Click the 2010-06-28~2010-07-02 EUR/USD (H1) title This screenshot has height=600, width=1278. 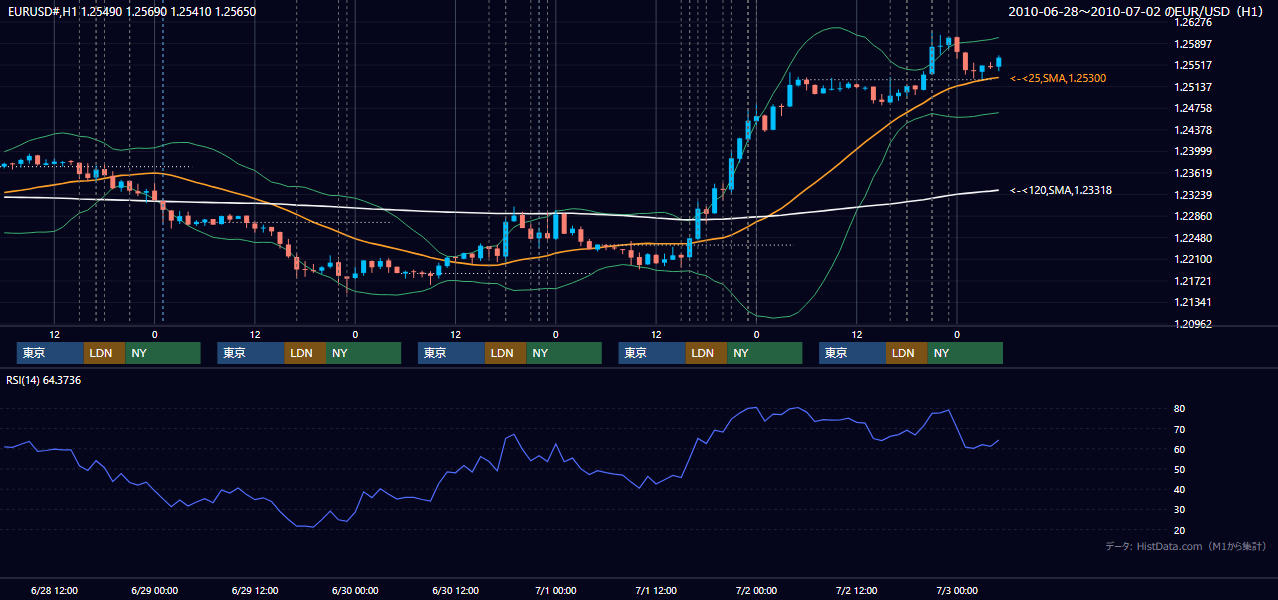(1136, 12)
